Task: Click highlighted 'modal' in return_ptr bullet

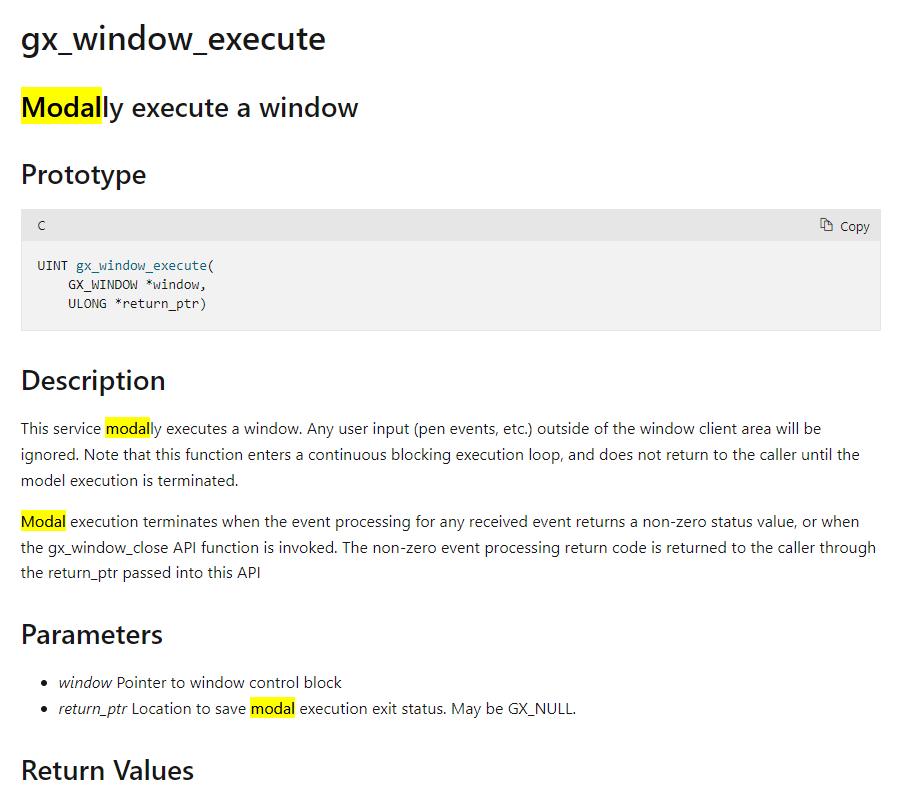Action: click(273, 708)
